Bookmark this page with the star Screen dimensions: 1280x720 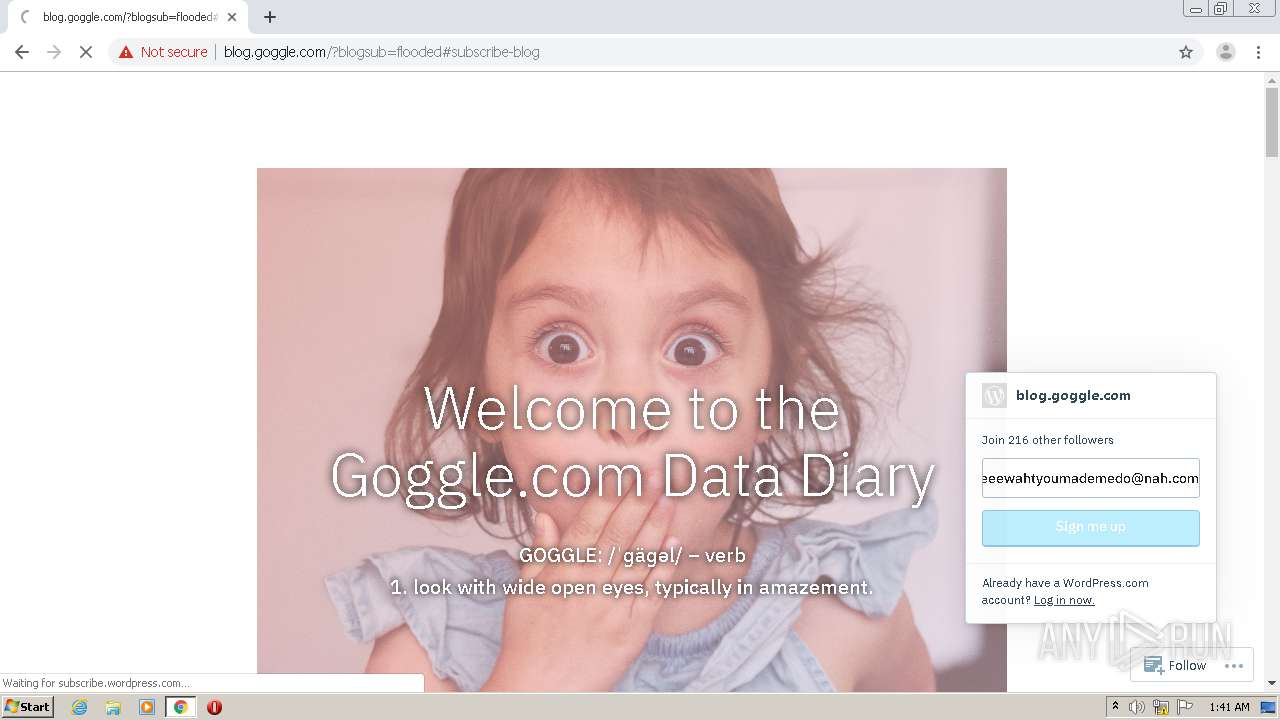[x=1186, y=52]
